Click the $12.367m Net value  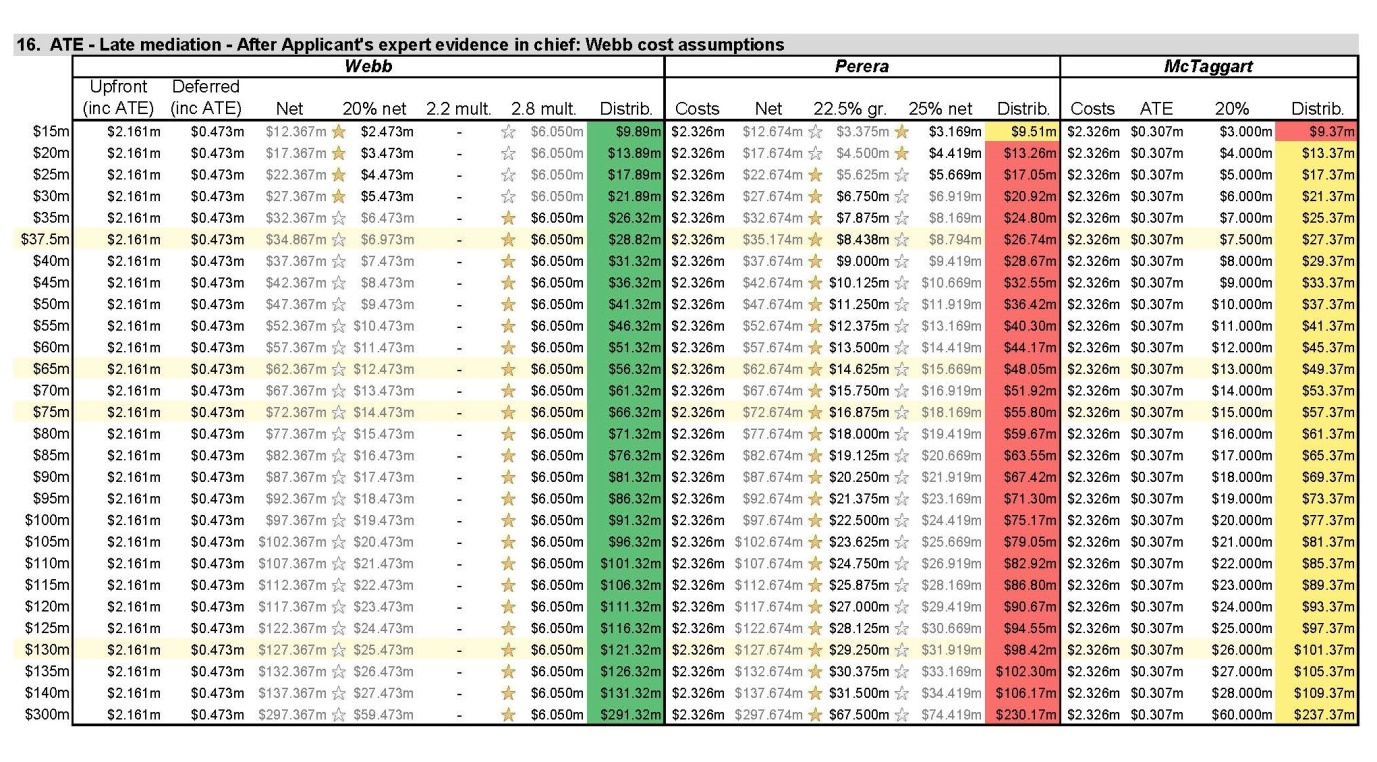pyautogui.click(x=296, y=131)
